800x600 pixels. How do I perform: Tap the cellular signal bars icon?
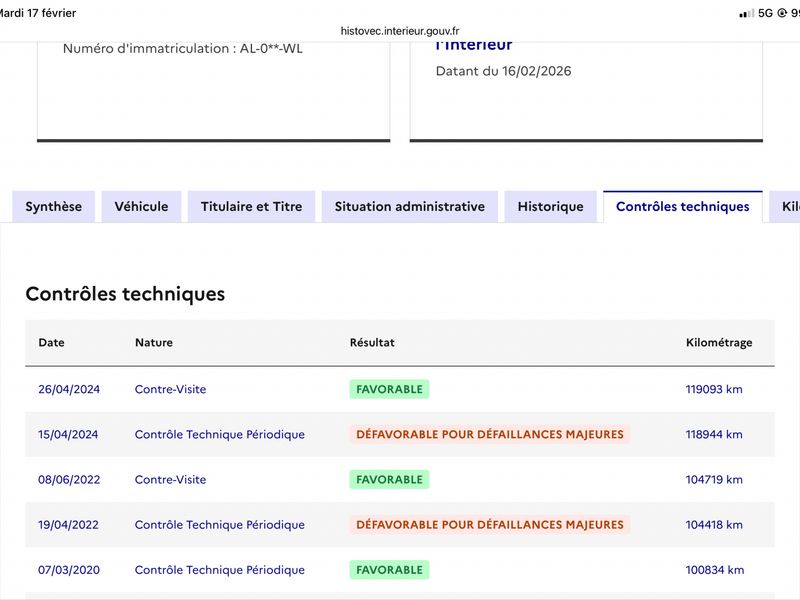coord(746,13)
